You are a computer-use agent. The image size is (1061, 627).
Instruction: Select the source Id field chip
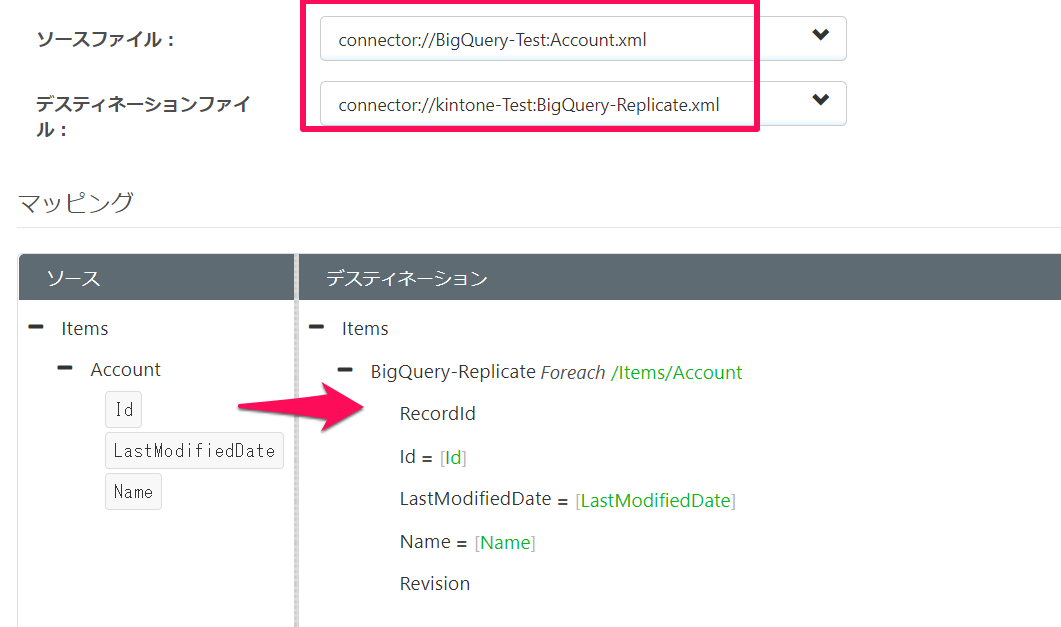tap(124, 409)
